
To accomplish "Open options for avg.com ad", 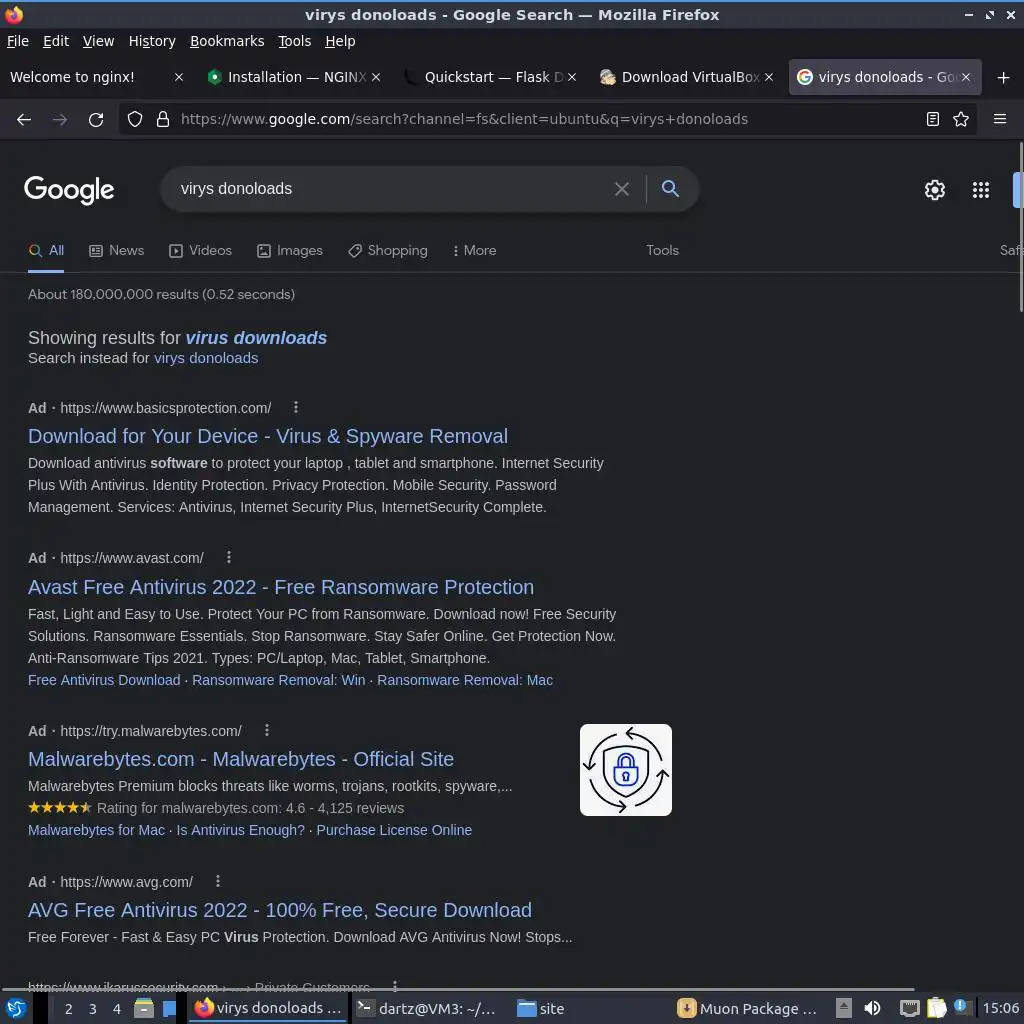I will [x=217, y=882].
